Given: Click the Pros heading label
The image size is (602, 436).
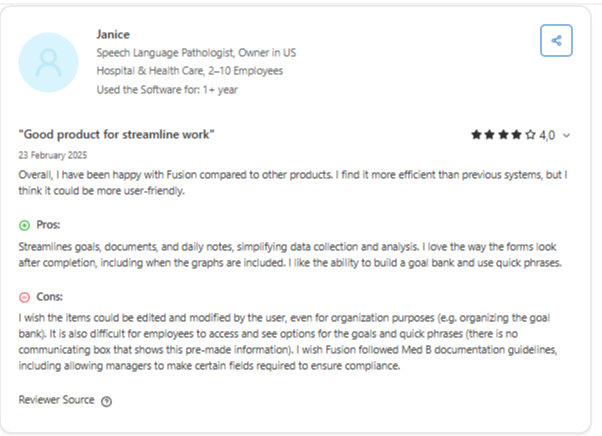Looking at the screenshot, I should point(48,225).
